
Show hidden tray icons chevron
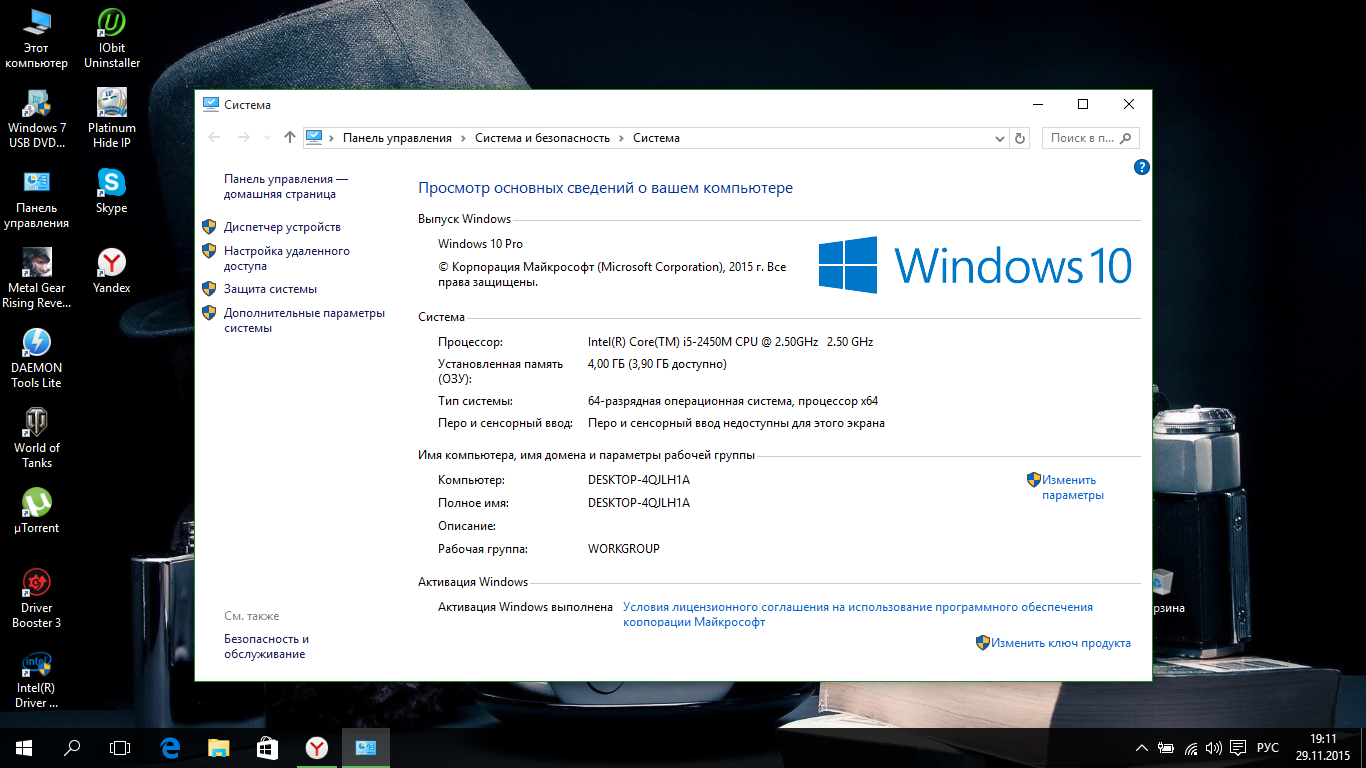(x=1142, y=747)
